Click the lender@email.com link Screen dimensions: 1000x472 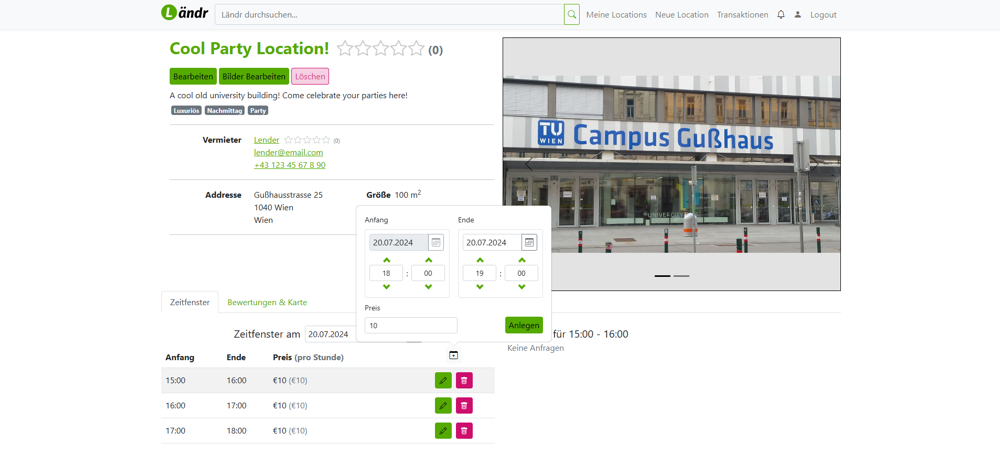[288, 152]
